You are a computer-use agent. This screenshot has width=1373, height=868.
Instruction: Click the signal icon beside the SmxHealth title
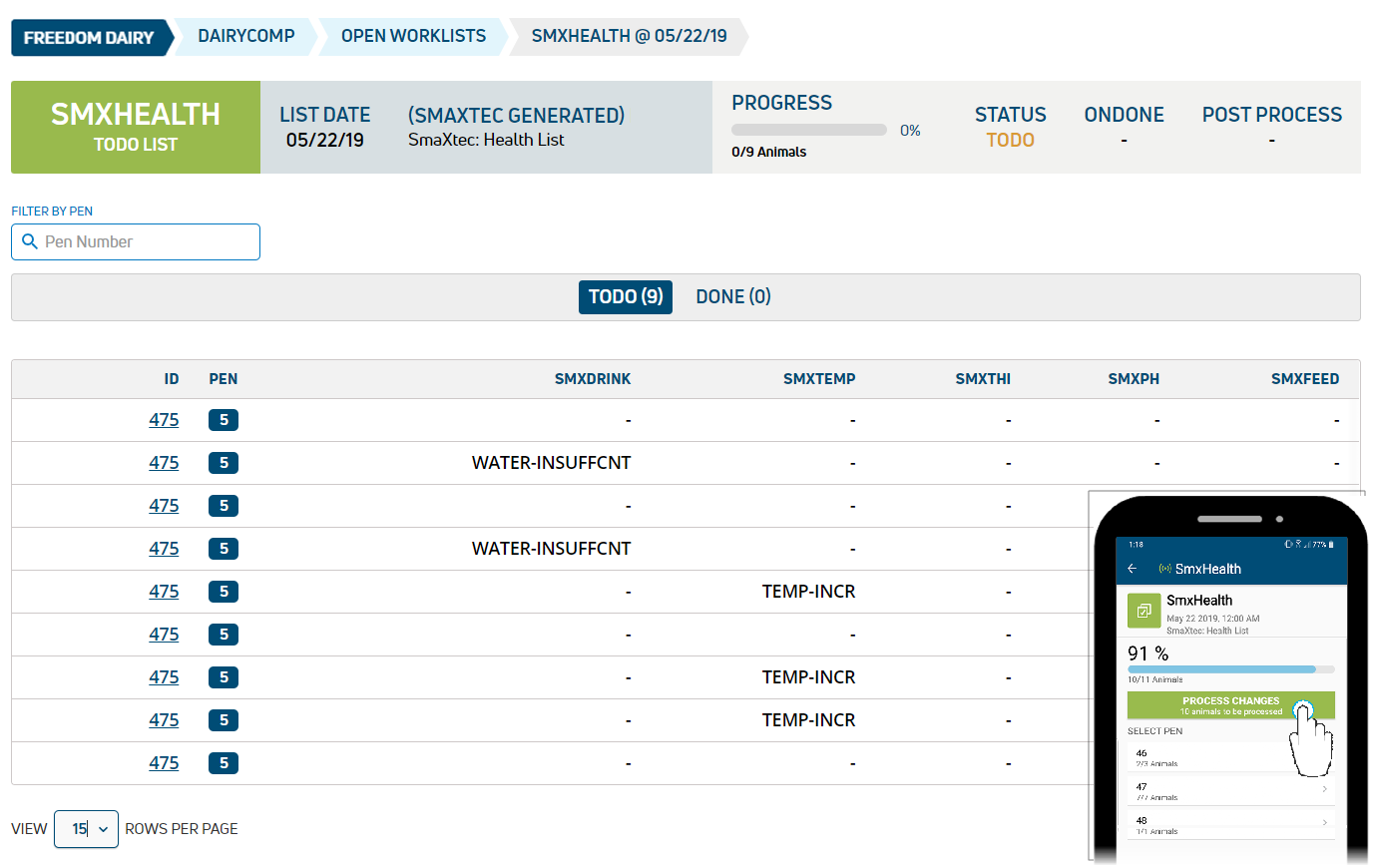(x=1164, y=568)
